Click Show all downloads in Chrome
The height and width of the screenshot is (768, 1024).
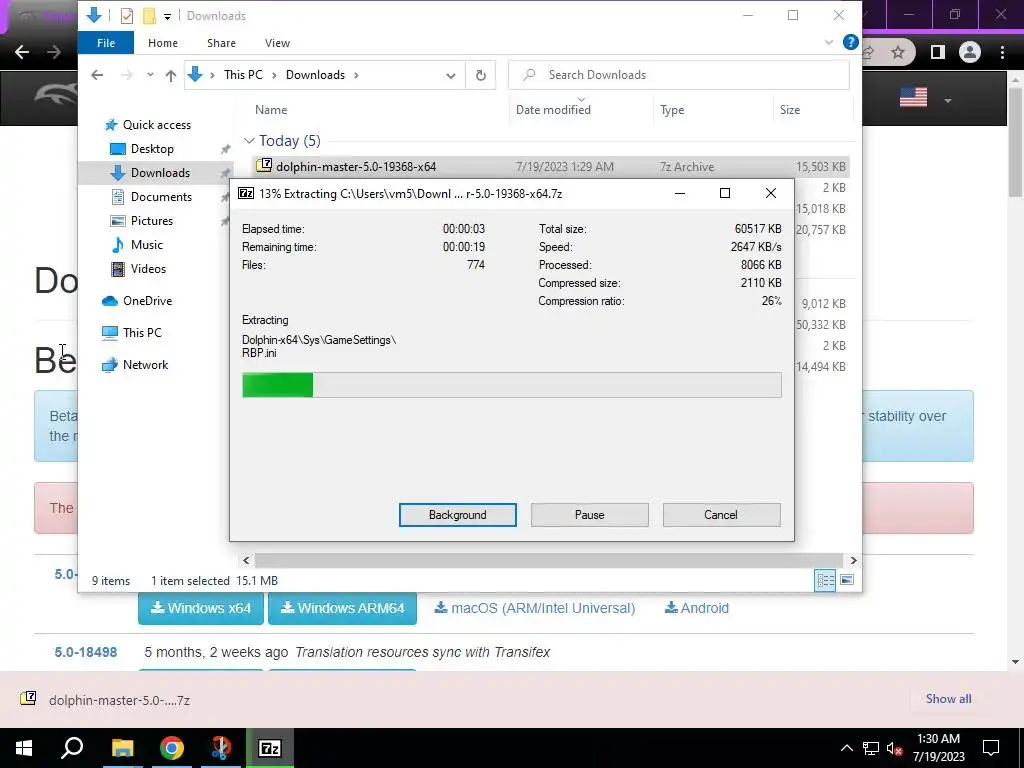[948, 699]
